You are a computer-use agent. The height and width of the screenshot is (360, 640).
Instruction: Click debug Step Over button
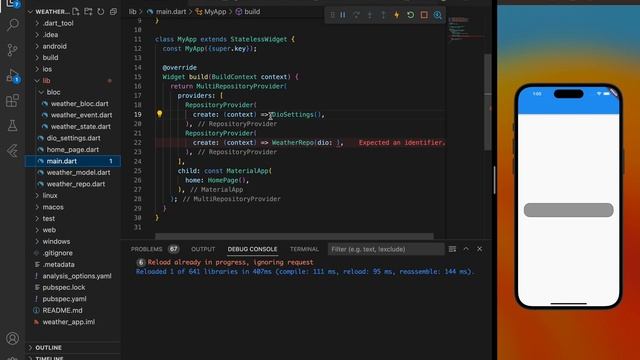(x=356, y=15)
